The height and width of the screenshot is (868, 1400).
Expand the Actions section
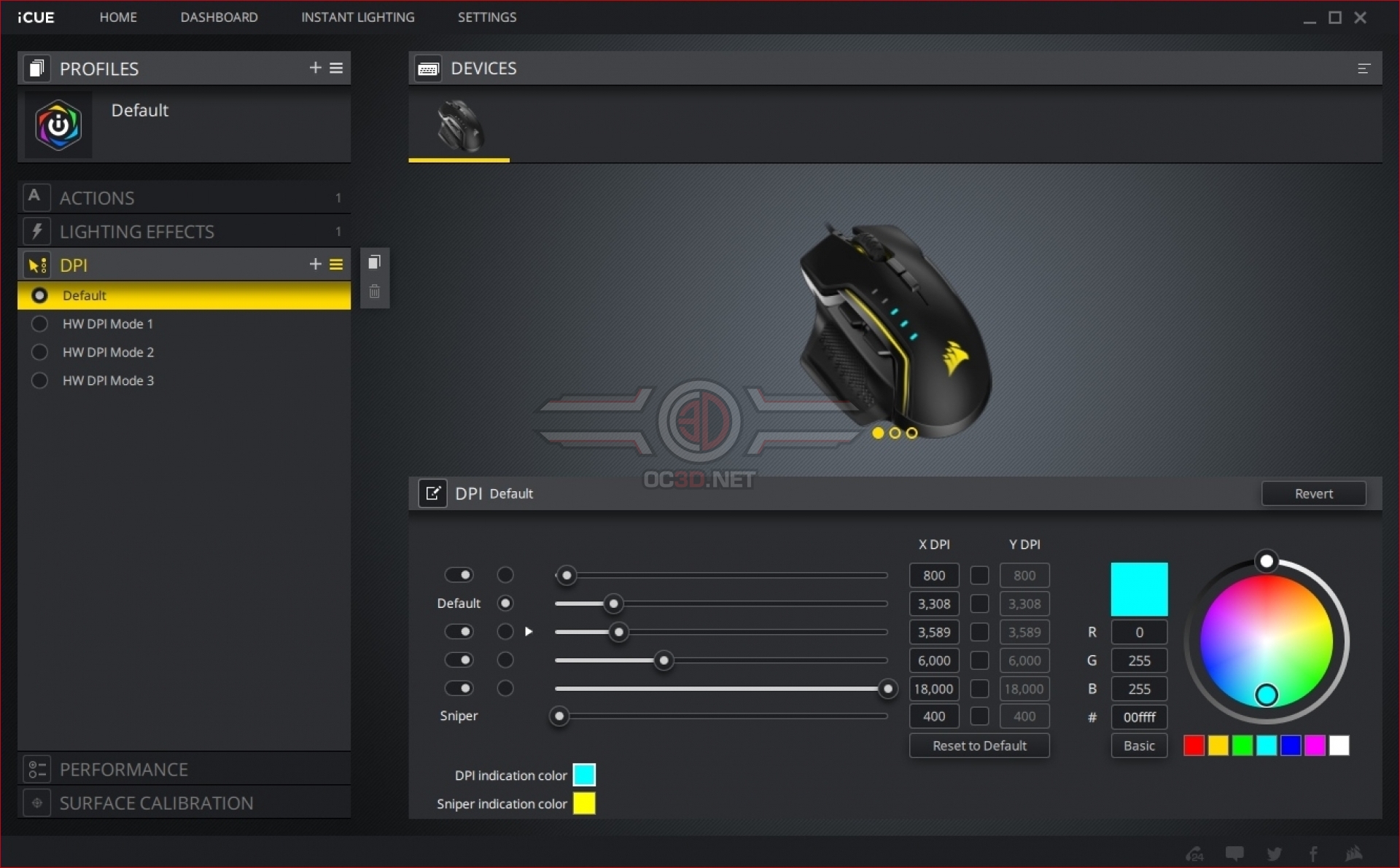tap(97, 198)
